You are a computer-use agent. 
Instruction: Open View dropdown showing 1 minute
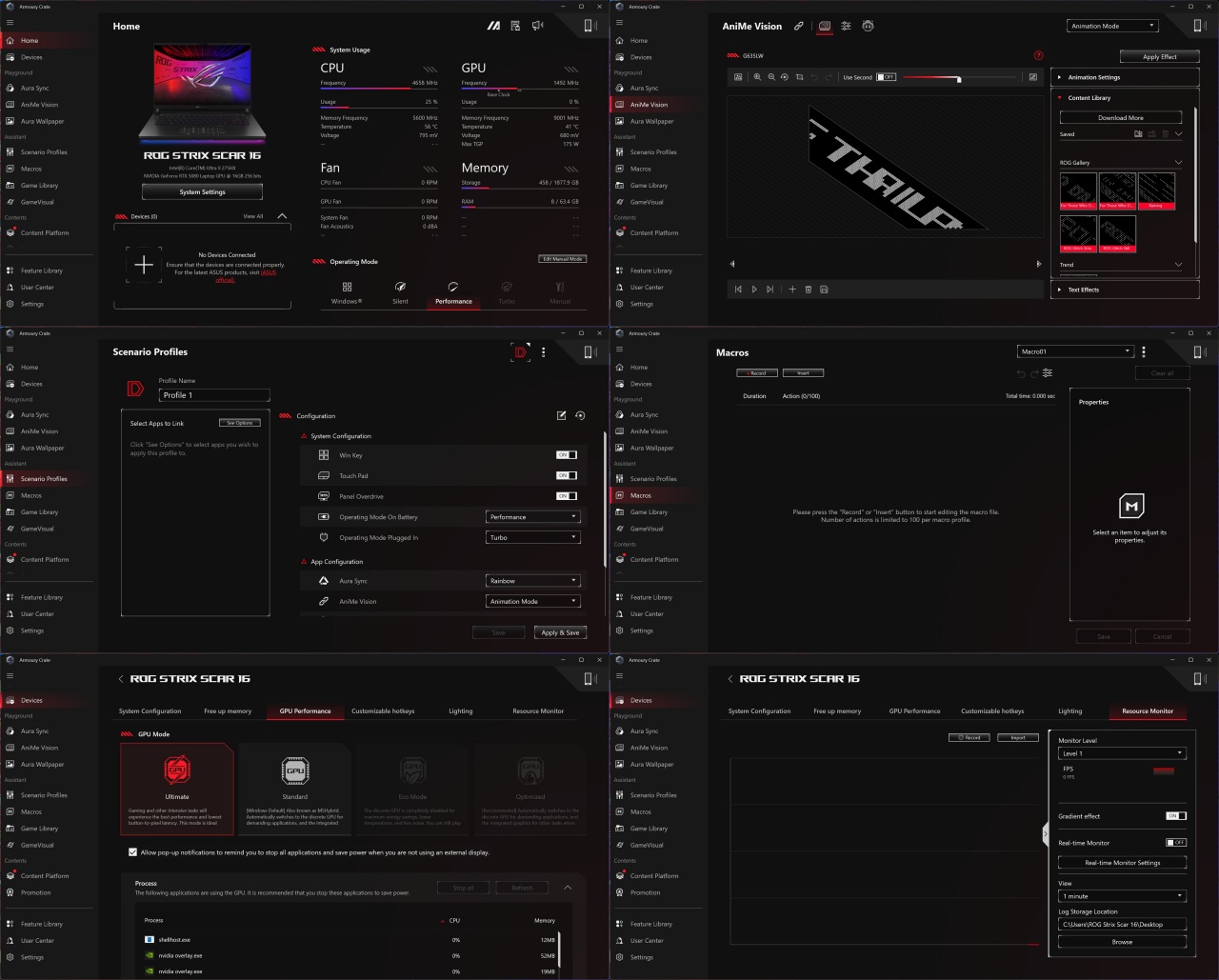tap(1122, 896)
